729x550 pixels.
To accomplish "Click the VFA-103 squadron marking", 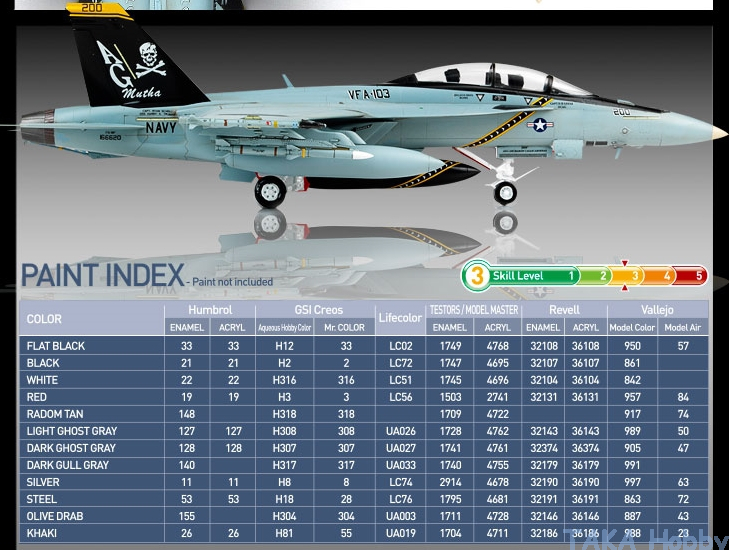I will [369, 94].
